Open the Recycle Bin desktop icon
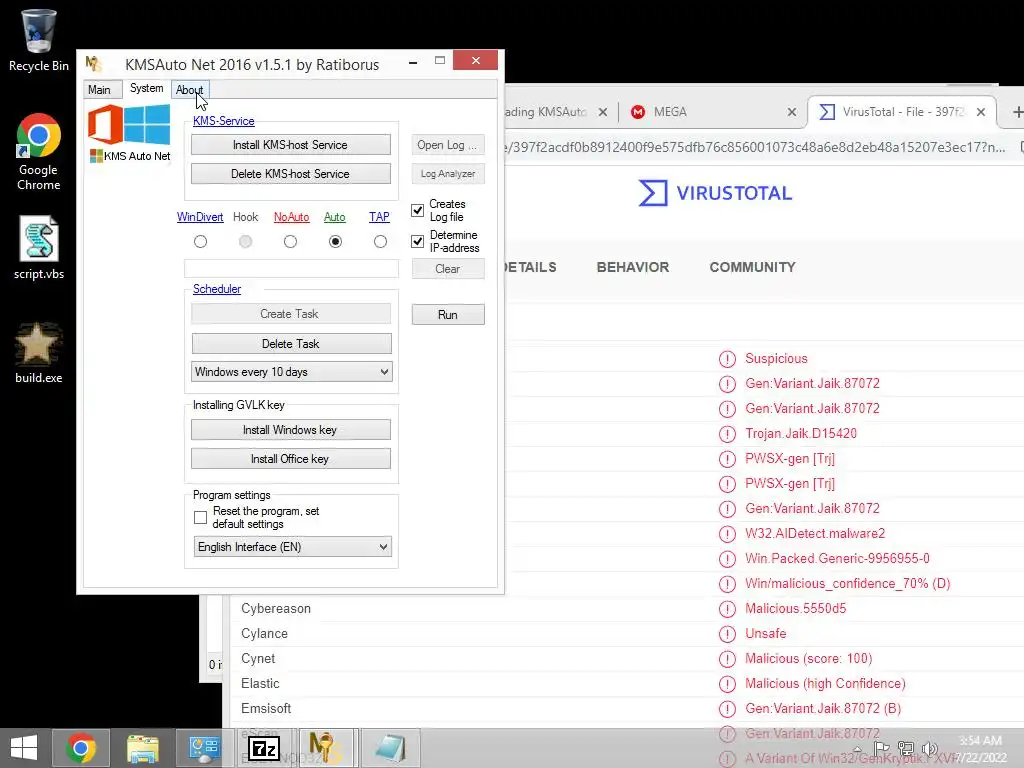The image size is (1024, 768). [39, 40]
